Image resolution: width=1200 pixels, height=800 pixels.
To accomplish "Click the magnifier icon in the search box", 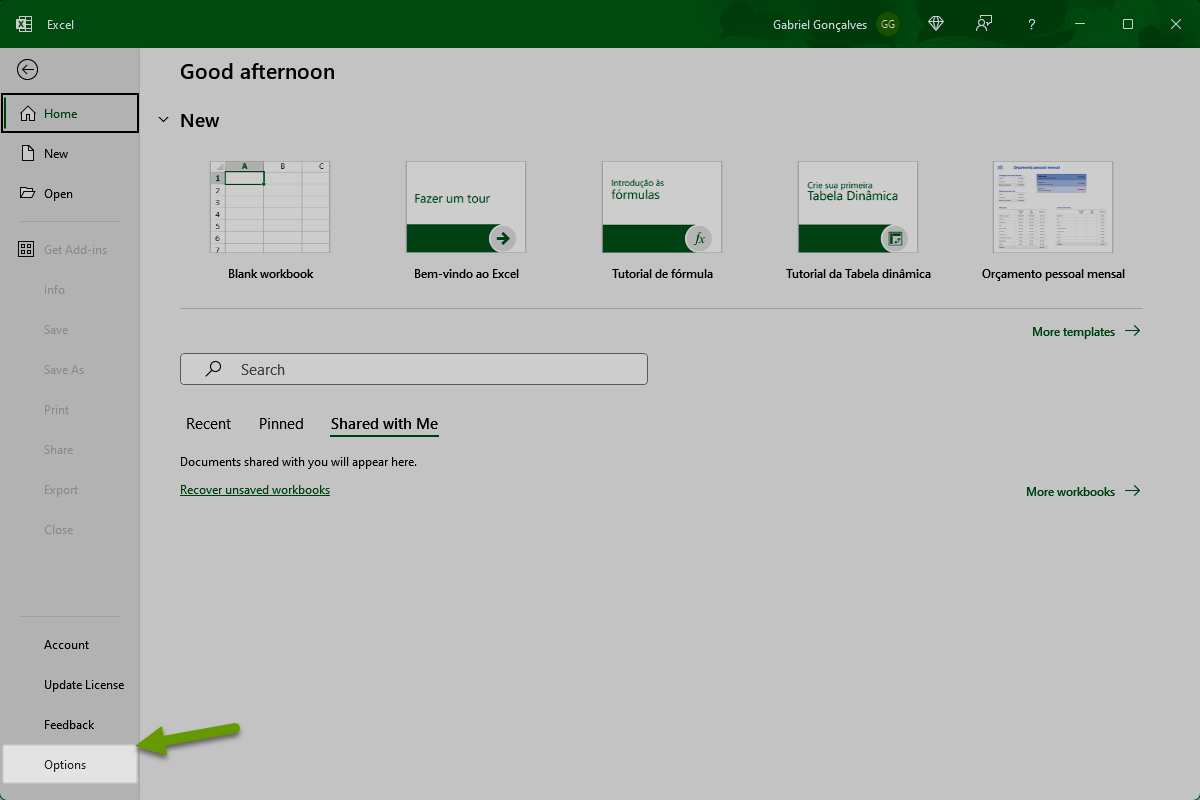I will coord(213,369).
